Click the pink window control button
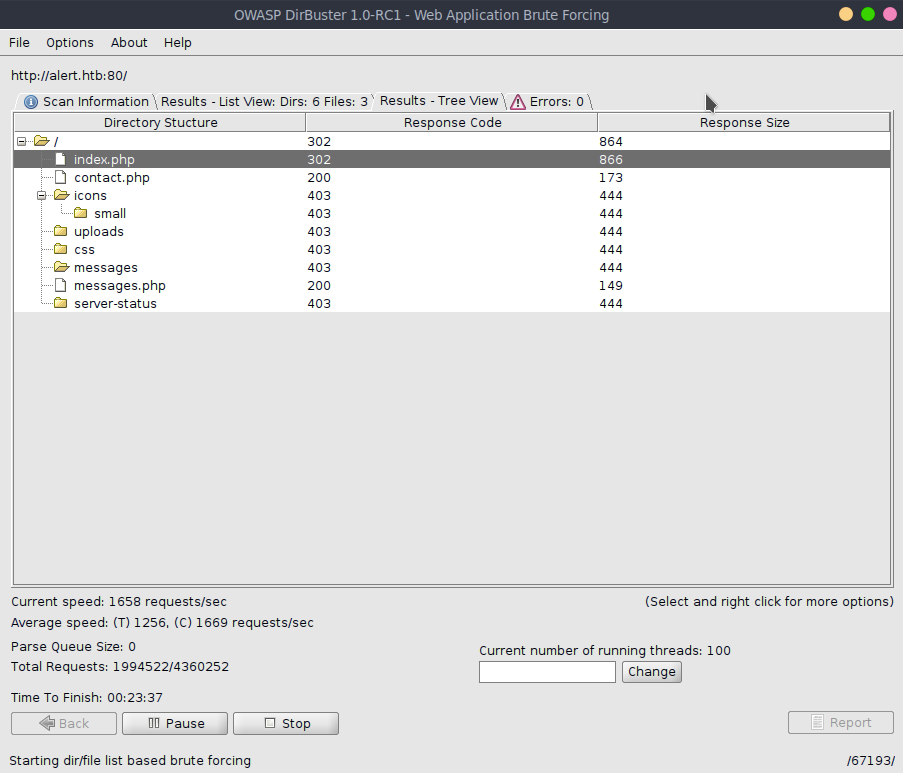903x773 pixels. pyautogui.click(x=890, y=14)
